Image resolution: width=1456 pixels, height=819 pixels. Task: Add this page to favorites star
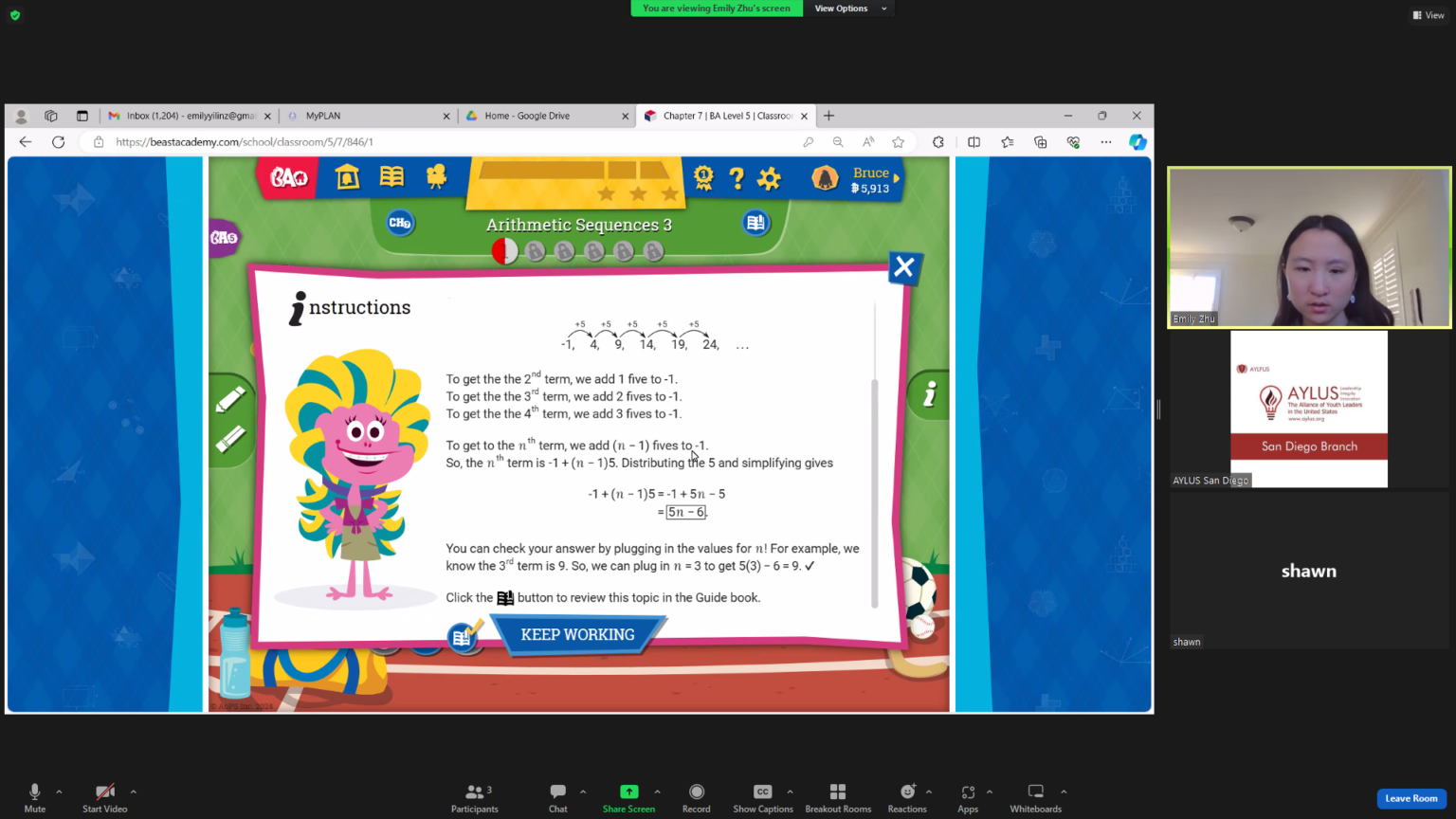(x=899, y=142)
